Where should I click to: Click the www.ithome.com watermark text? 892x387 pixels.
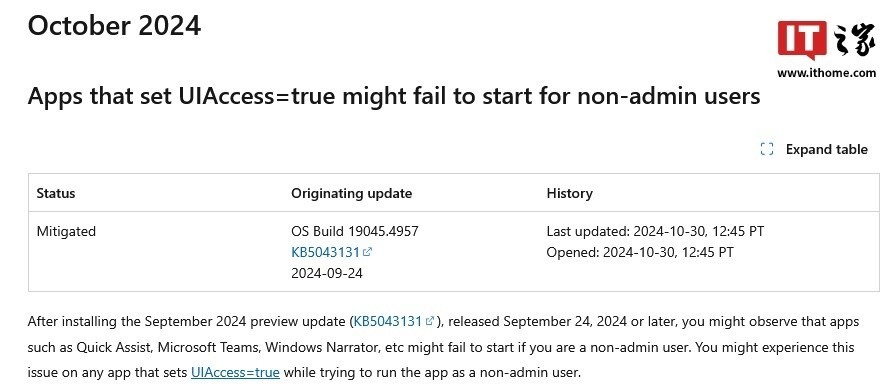tap(827, 73)
